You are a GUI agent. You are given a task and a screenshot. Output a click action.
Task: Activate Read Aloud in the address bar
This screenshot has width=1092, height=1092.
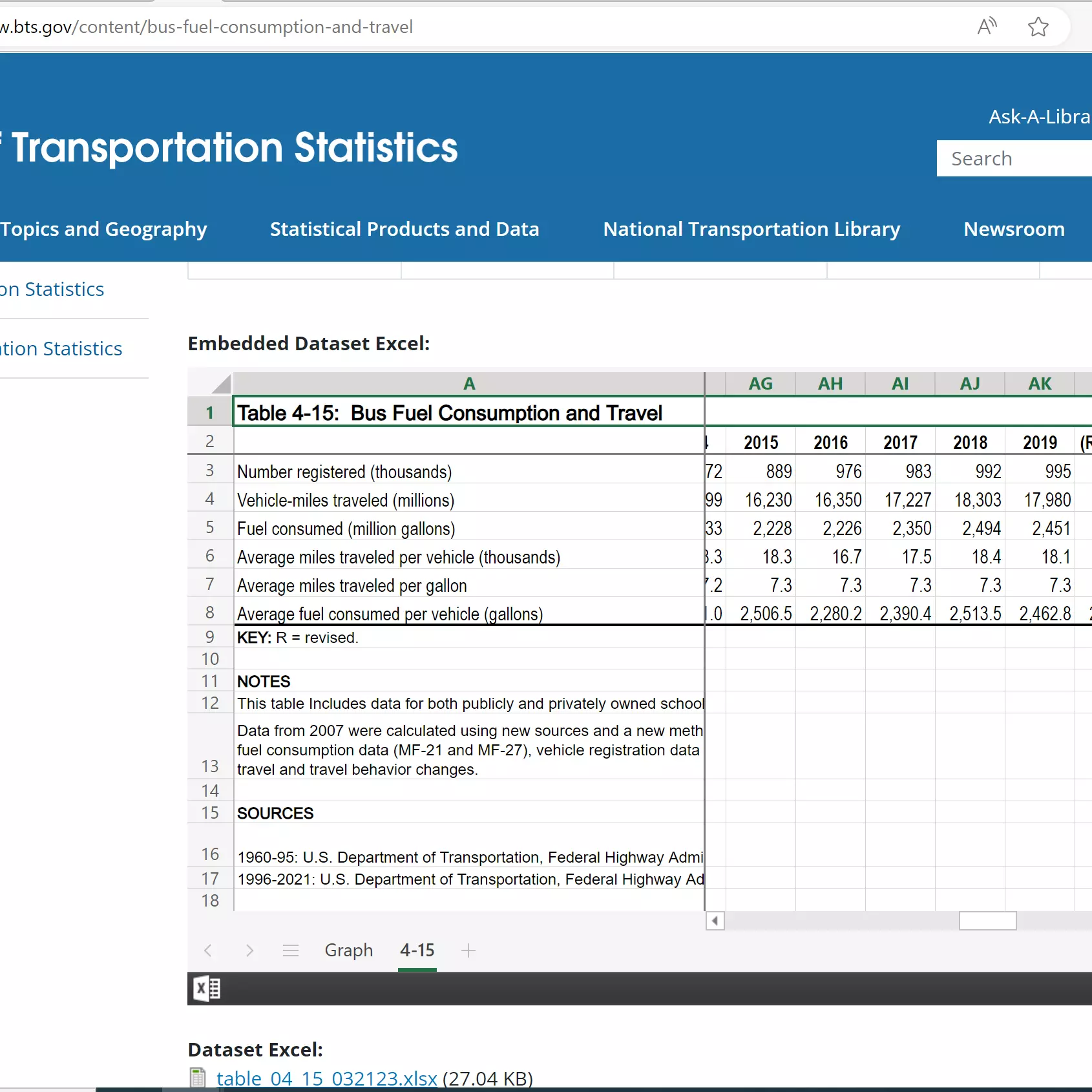click(987, 26)
